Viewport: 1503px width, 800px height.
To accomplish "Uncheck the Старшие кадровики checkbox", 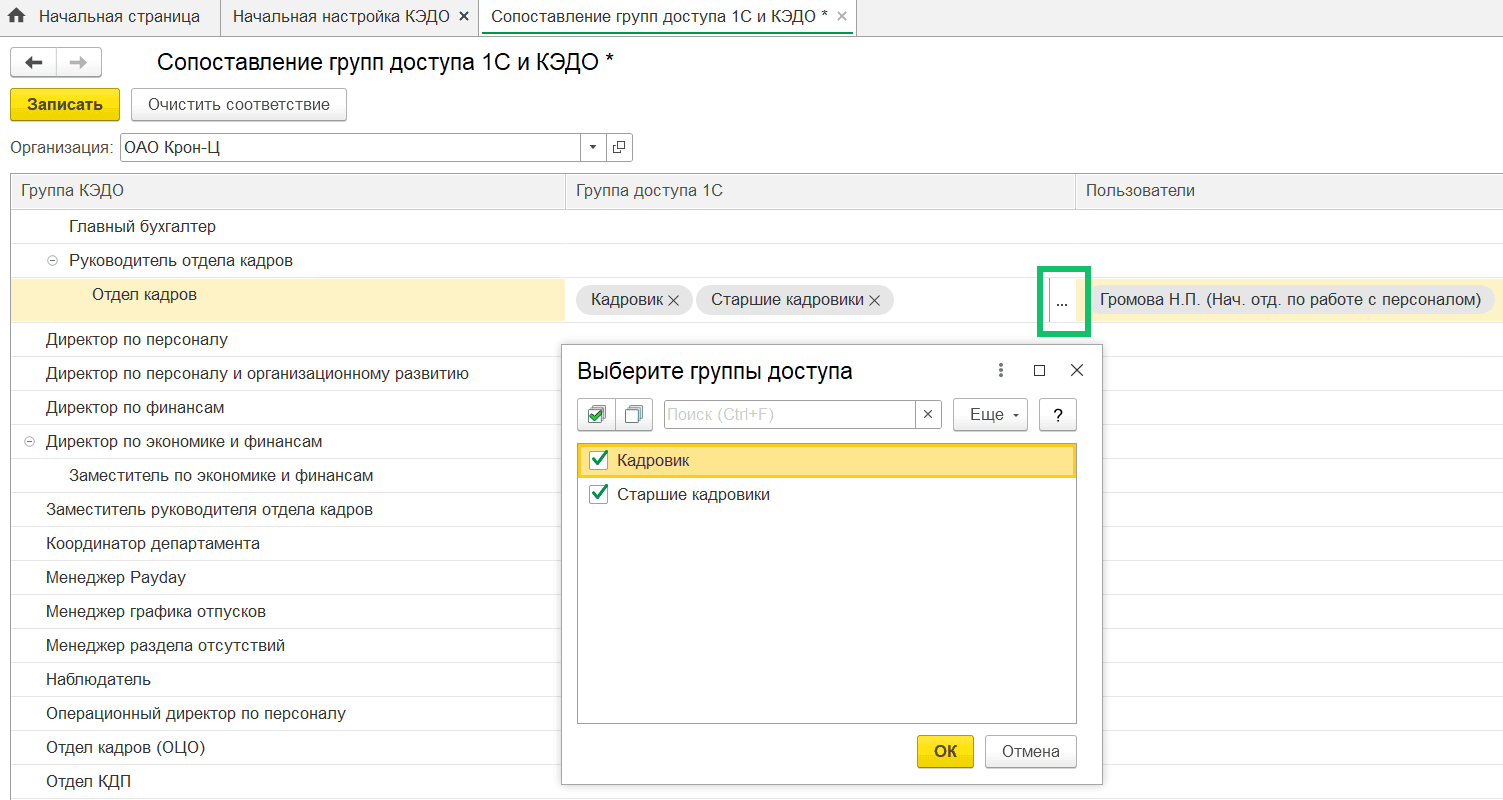I will (x=599, y=494).
